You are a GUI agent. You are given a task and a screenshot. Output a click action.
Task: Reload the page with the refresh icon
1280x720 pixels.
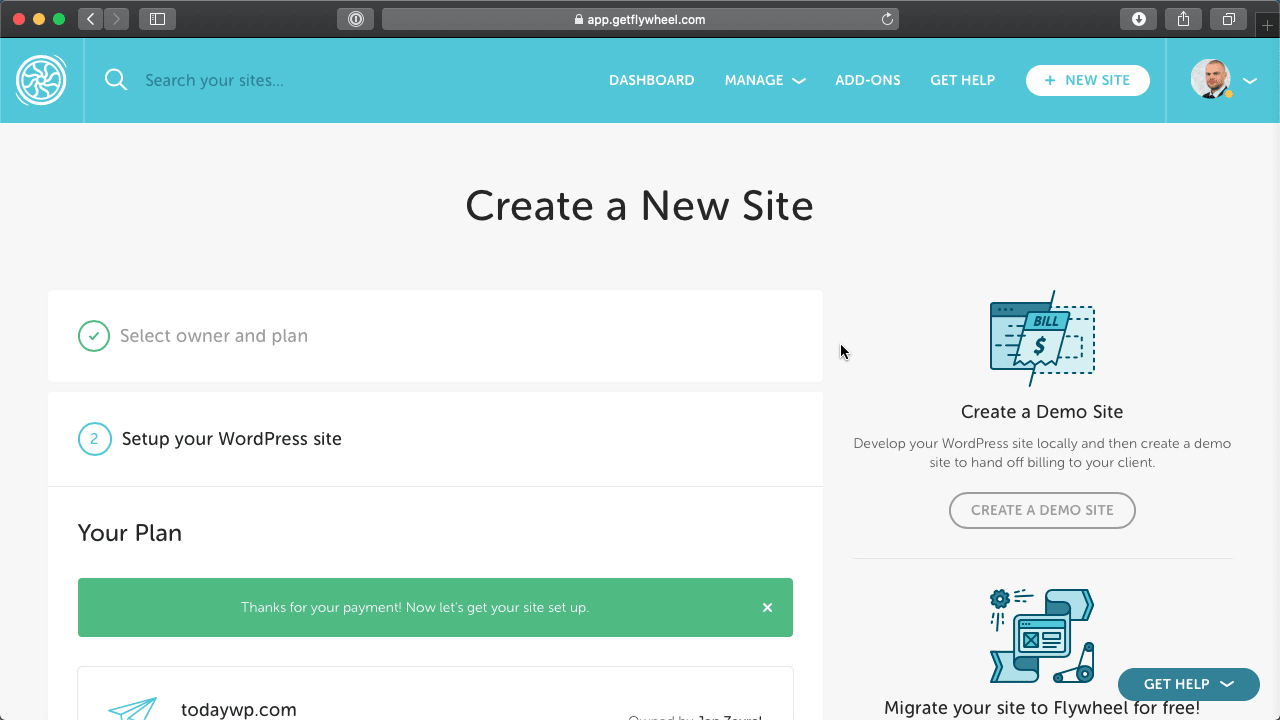[887, 19]
